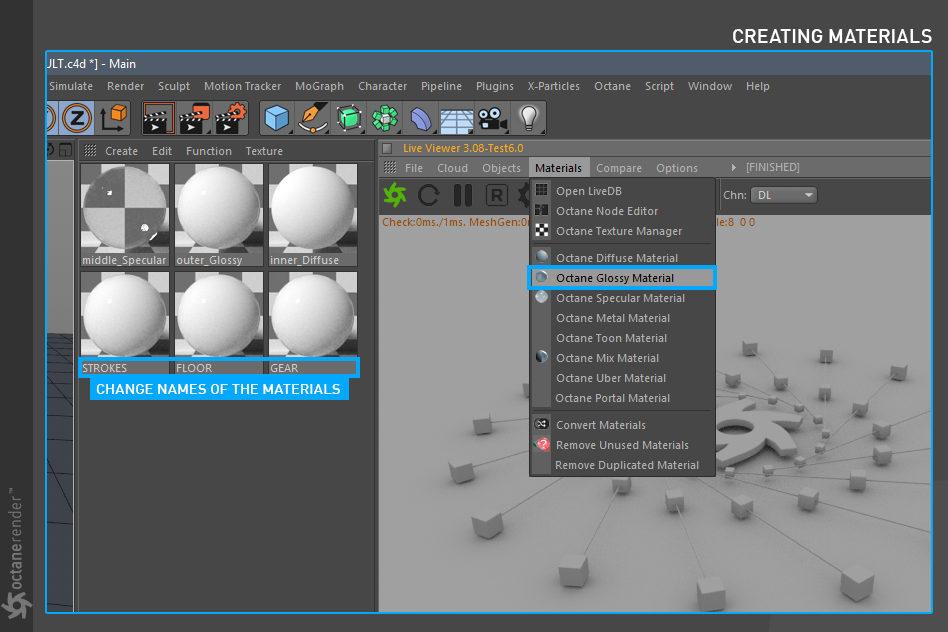Select the Spline Pen tool icon

(313, 119)
